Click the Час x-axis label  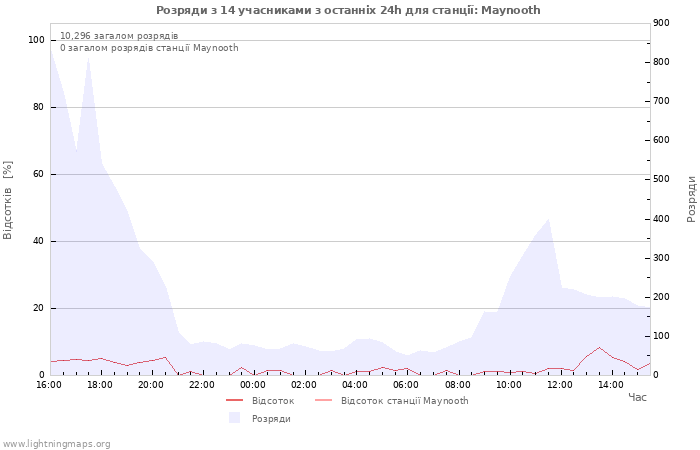[637, 397]
